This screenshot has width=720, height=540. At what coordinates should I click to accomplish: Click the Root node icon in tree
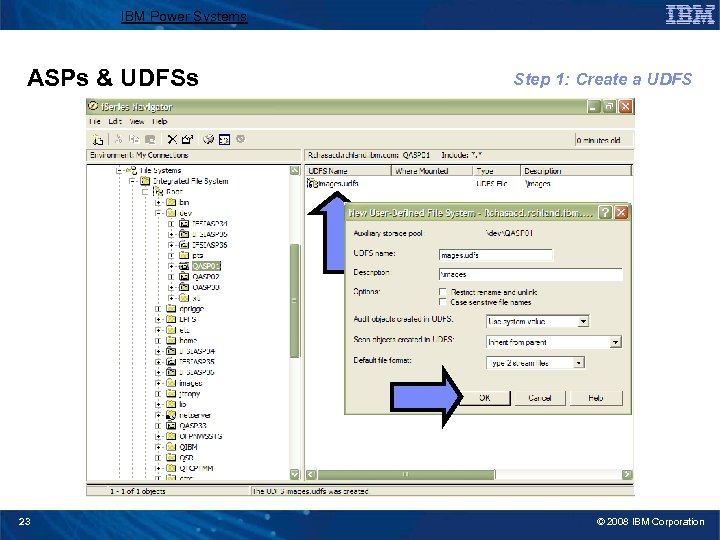(x=158, y=191)
